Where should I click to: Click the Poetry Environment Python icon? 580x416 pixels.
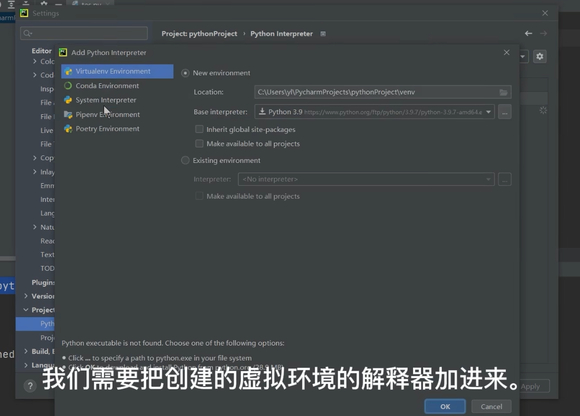pos(68,129)
